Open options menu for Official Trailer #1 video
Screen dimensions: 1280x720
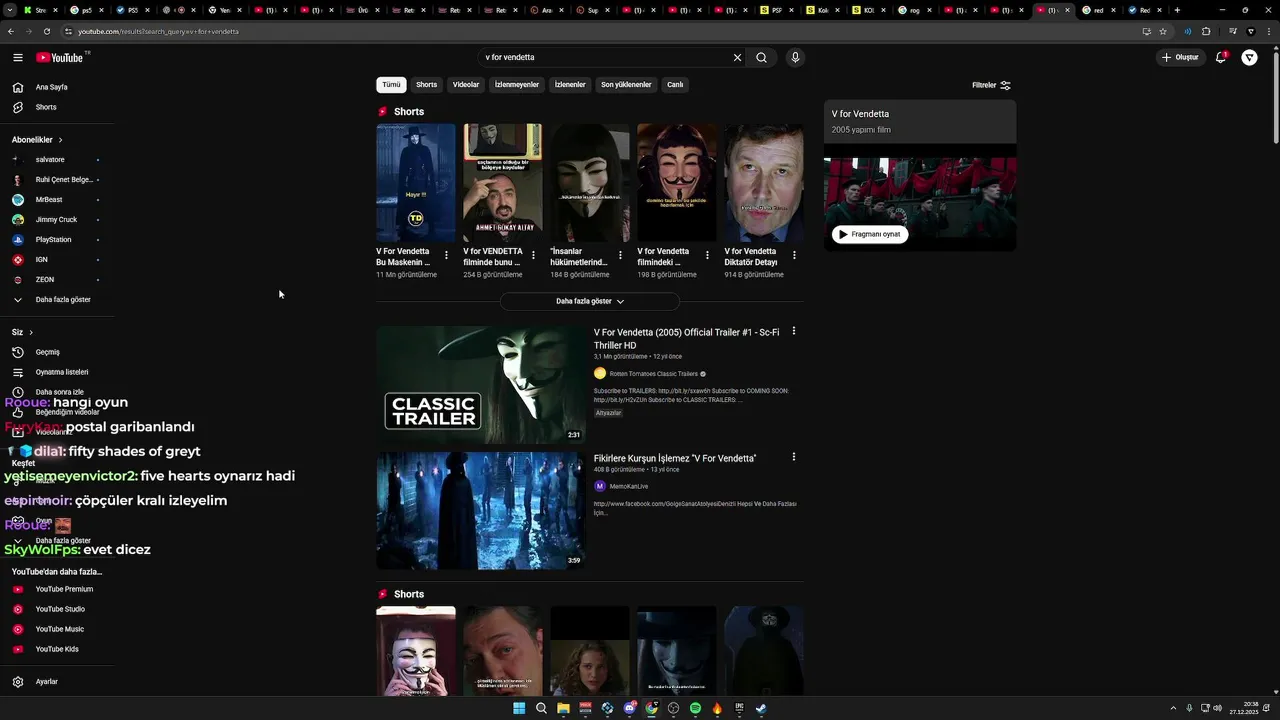coord(794,331)
